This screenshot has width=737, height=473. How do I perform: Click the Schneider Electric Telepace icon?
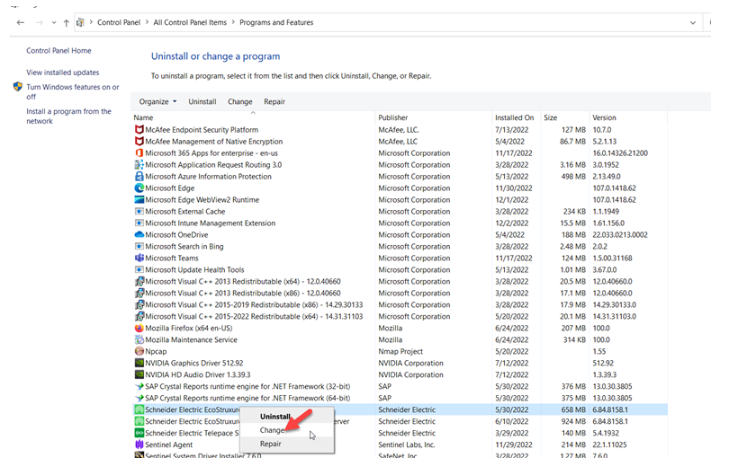tap(139, 433)
